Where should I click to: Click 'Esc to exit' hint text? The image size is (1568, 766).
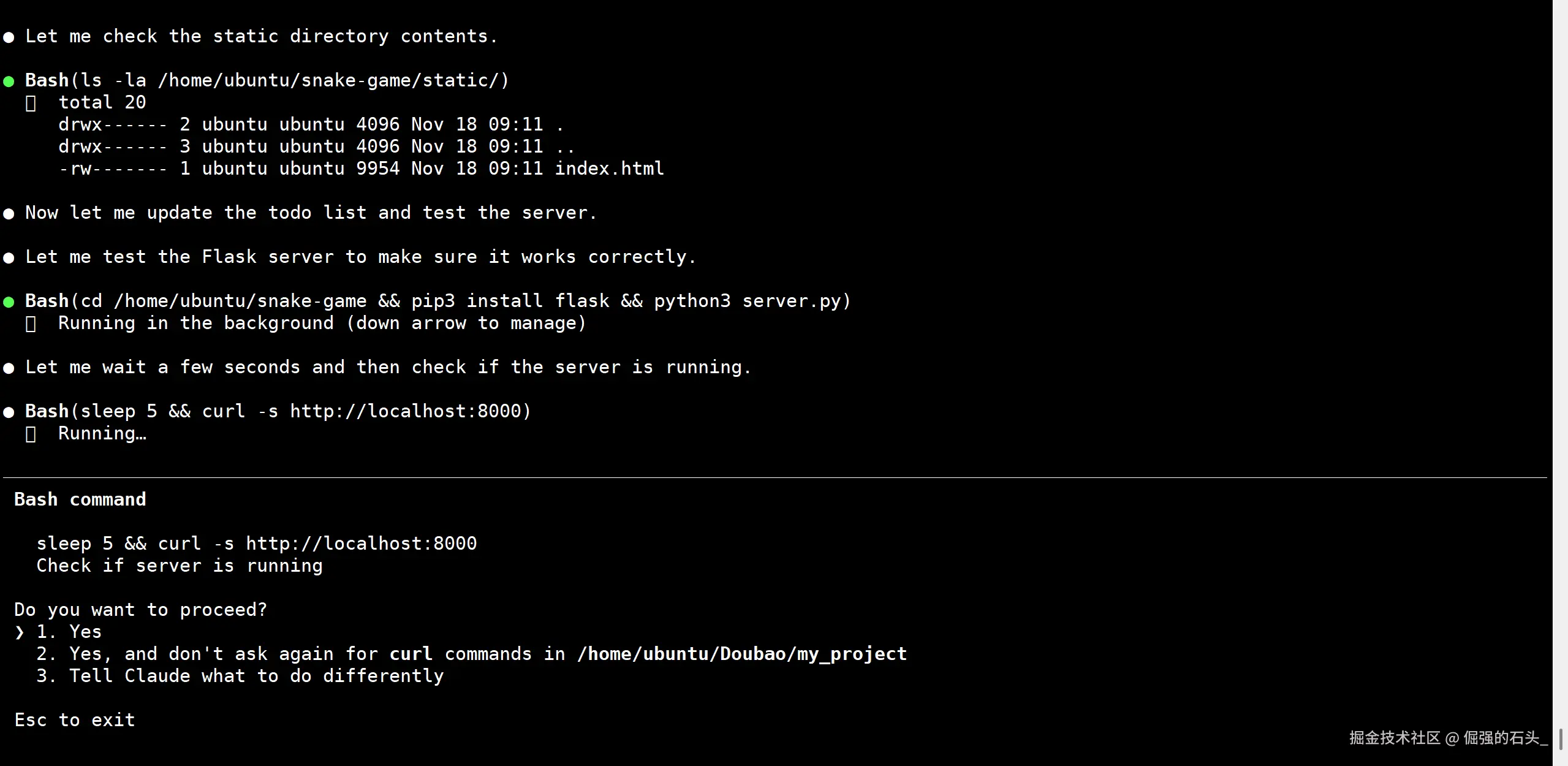pos(75,720)
